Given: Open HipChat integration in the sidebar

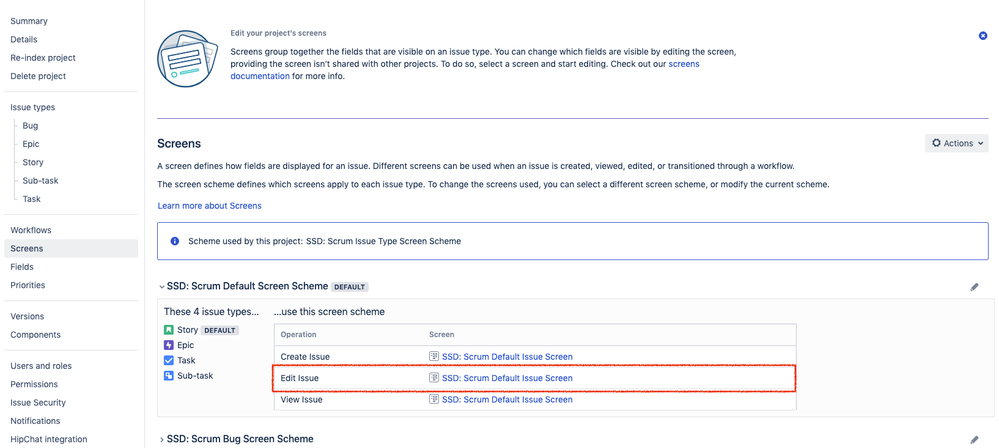Looking at the screenshot, I should [48, 440].
